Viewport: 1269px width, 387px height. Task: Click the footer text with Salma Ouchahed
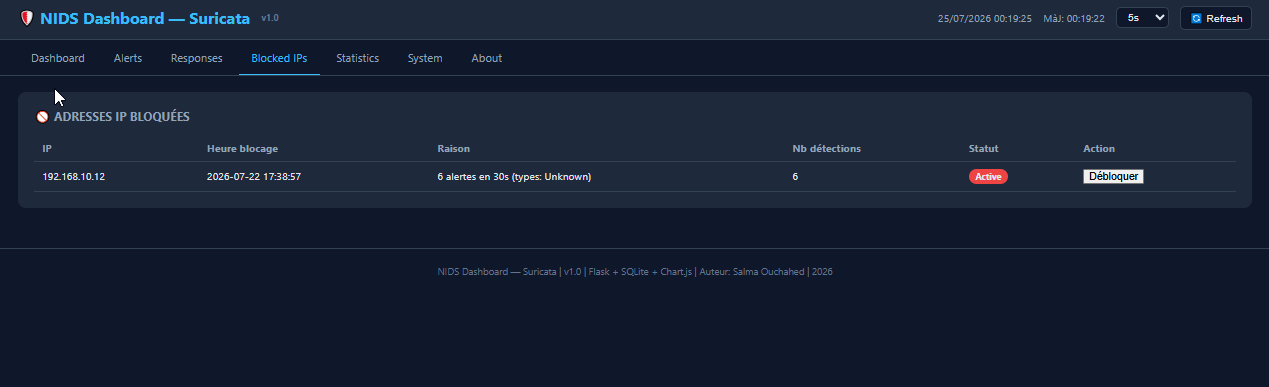point(635,271)
